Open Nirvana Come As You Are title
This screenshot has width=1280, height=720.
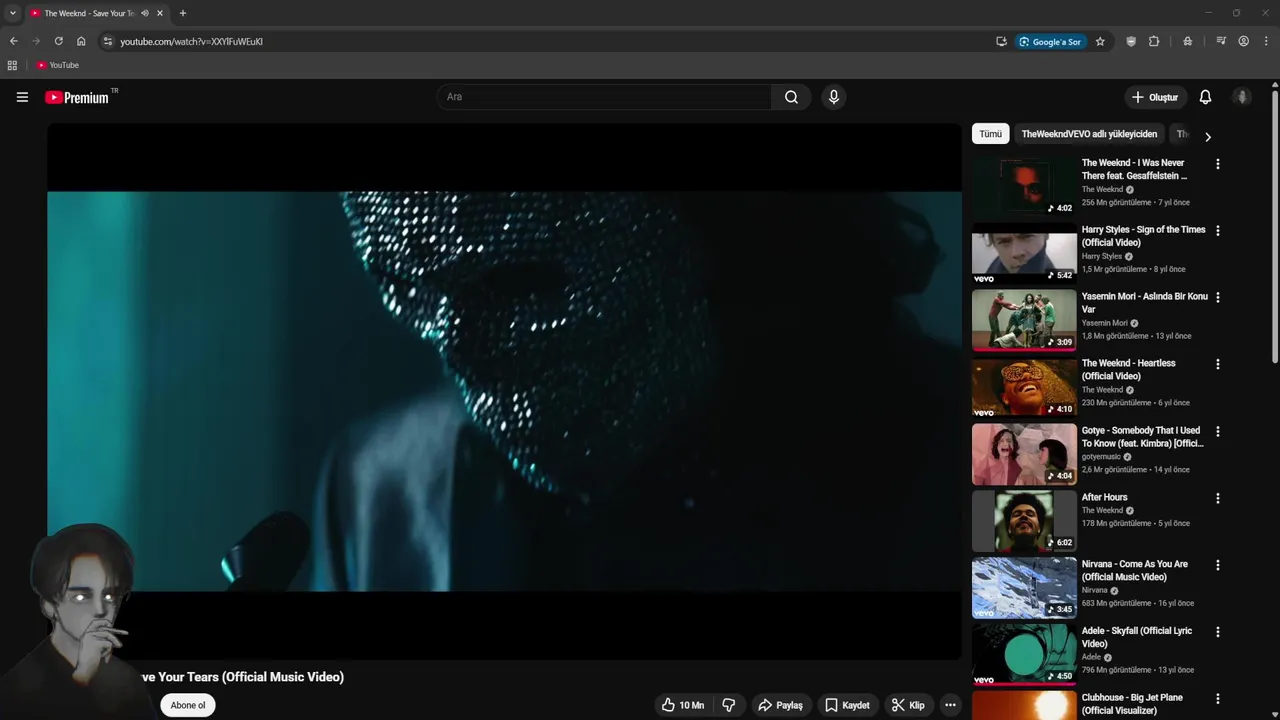1135,570
